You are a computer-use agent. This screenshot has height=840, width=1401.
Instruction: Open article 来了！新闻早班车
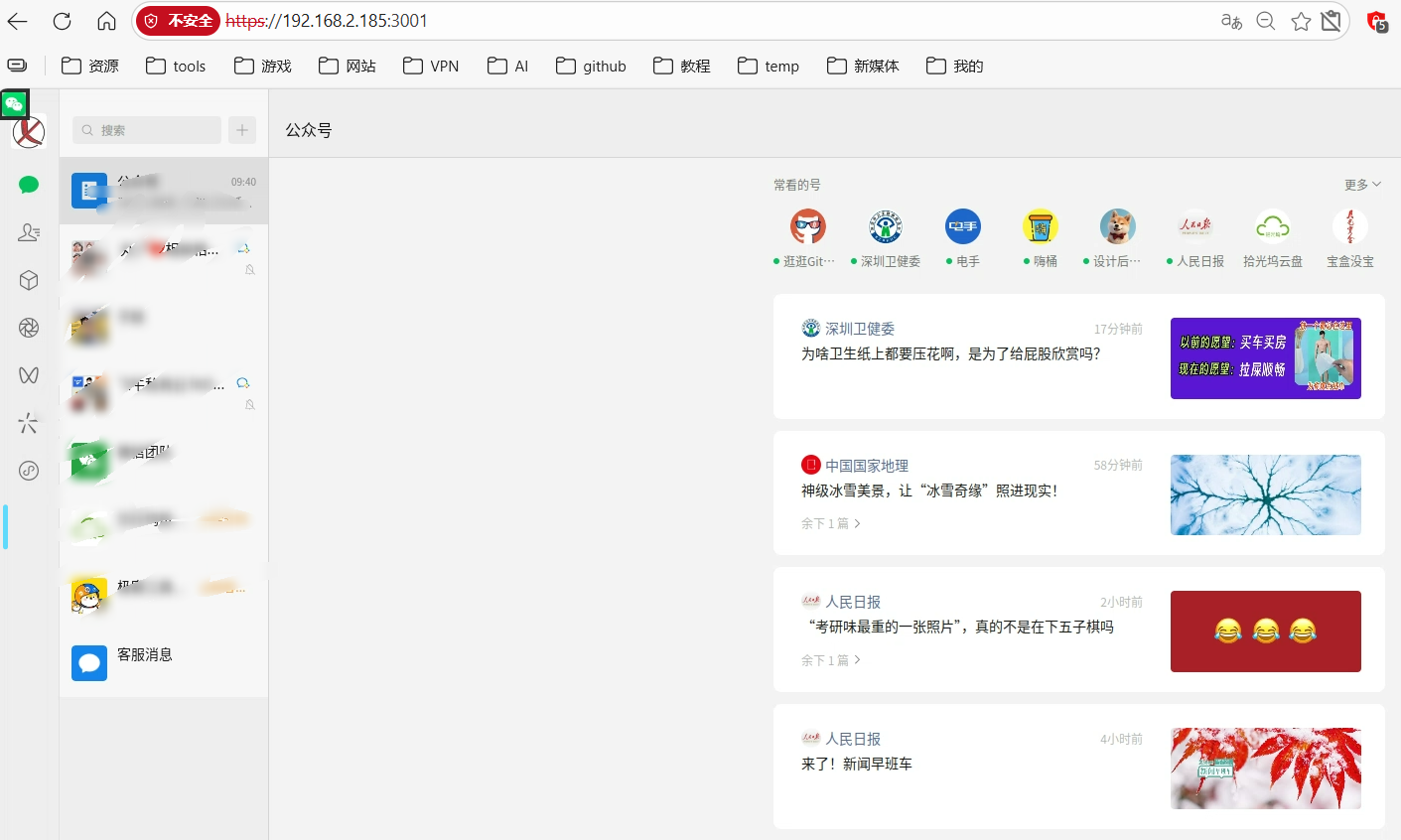click(x=857, y=764)
